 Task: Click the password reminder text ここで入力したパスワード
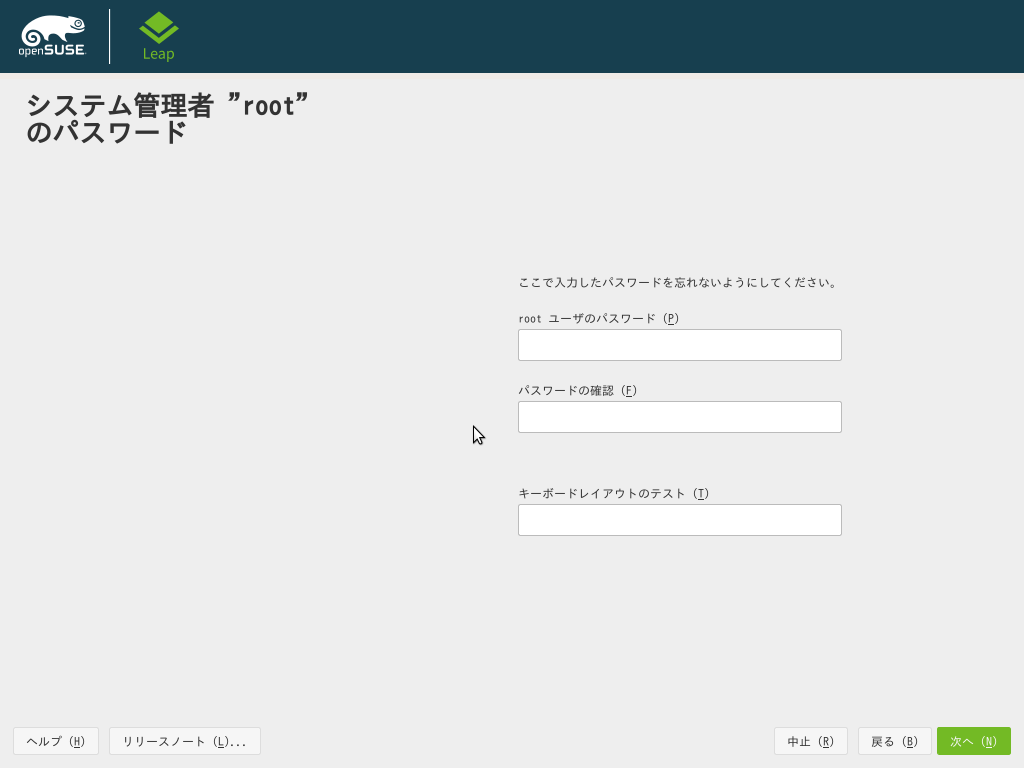point(677,283)
